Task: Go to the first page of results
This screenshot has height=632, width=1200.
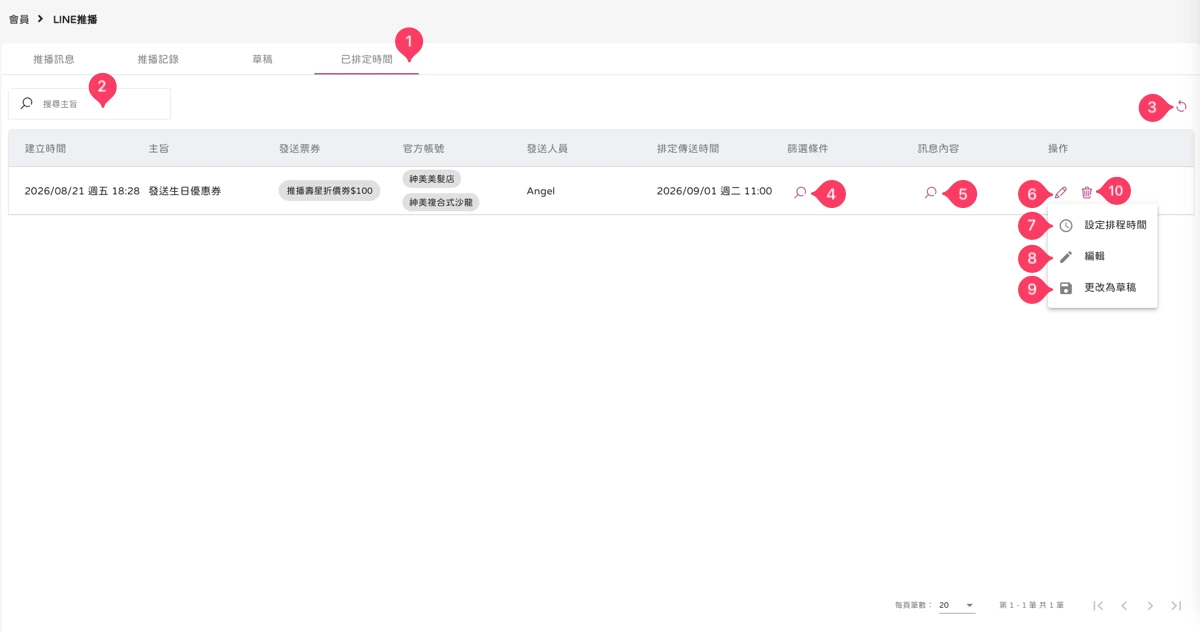Action: click(x=1098, y=605)
